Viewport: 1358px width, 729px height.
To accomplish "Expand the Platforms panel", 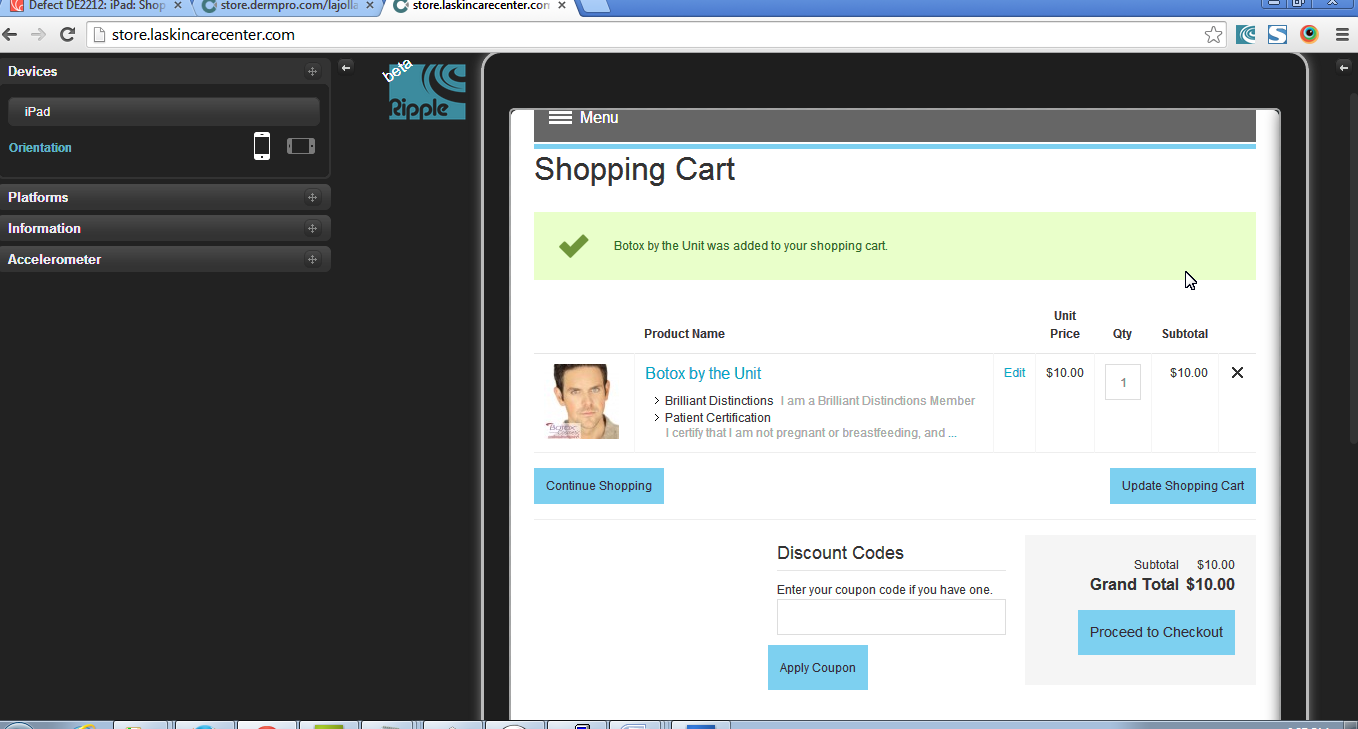I will coord(165,197).
